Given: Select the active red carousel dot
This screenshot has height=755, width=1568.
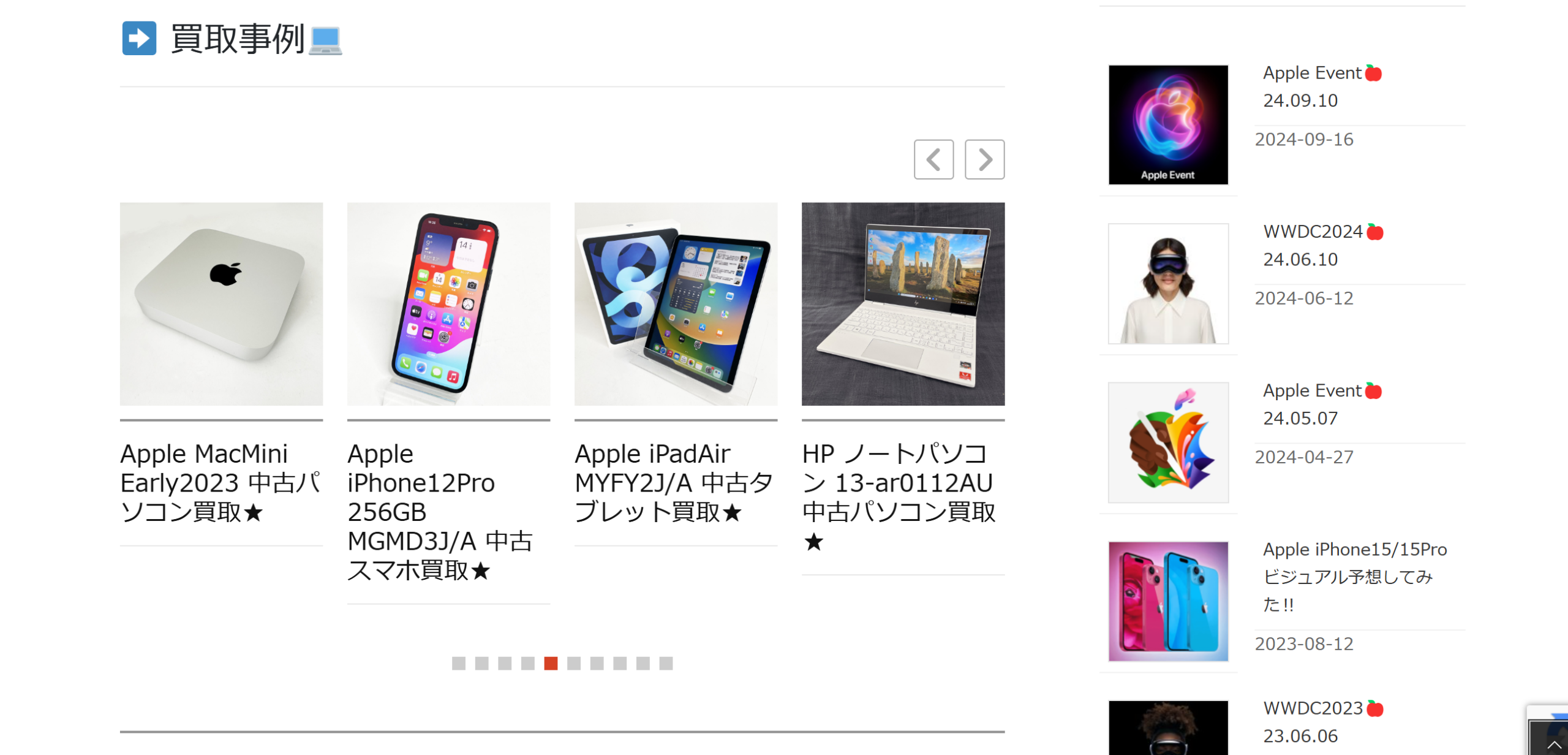Looking at the screenshot, I should pos(551,663).
